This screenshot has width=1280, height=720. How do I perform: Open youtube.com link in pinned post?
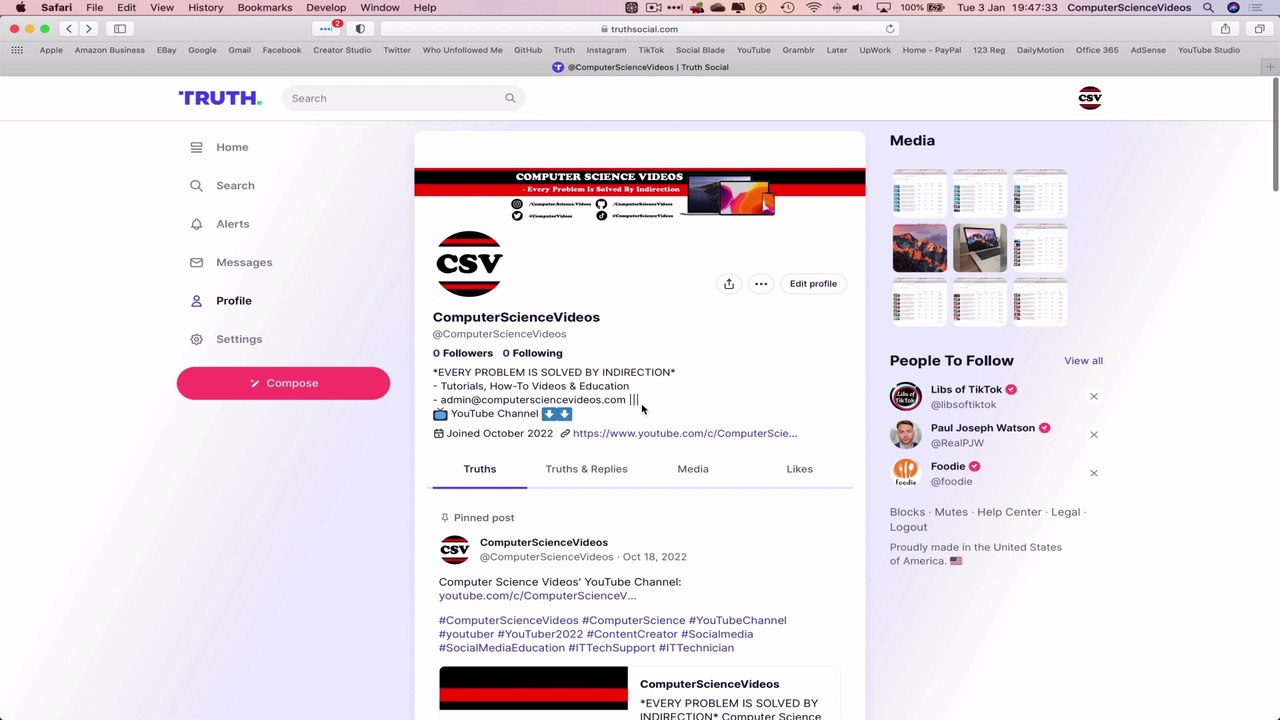click(x=537, y=596)
